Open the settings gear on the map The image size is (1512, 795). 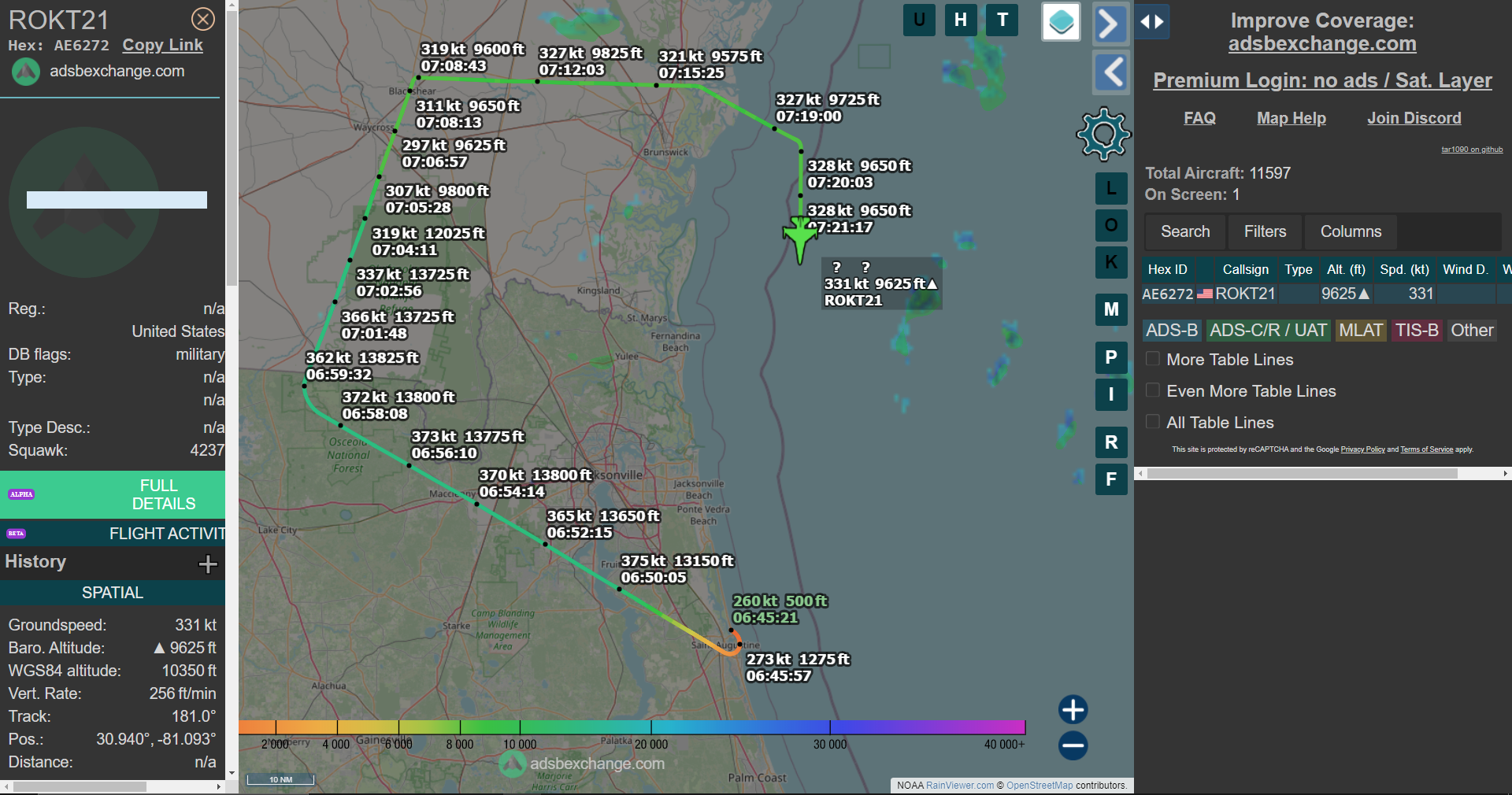1103,134
